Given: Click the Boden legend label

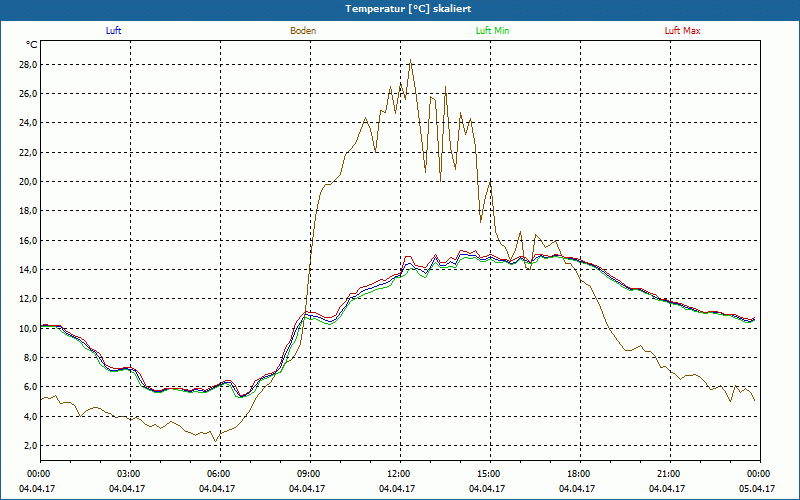Looking at the screenshot, I should pyautogui.click(x=303, y=31).
